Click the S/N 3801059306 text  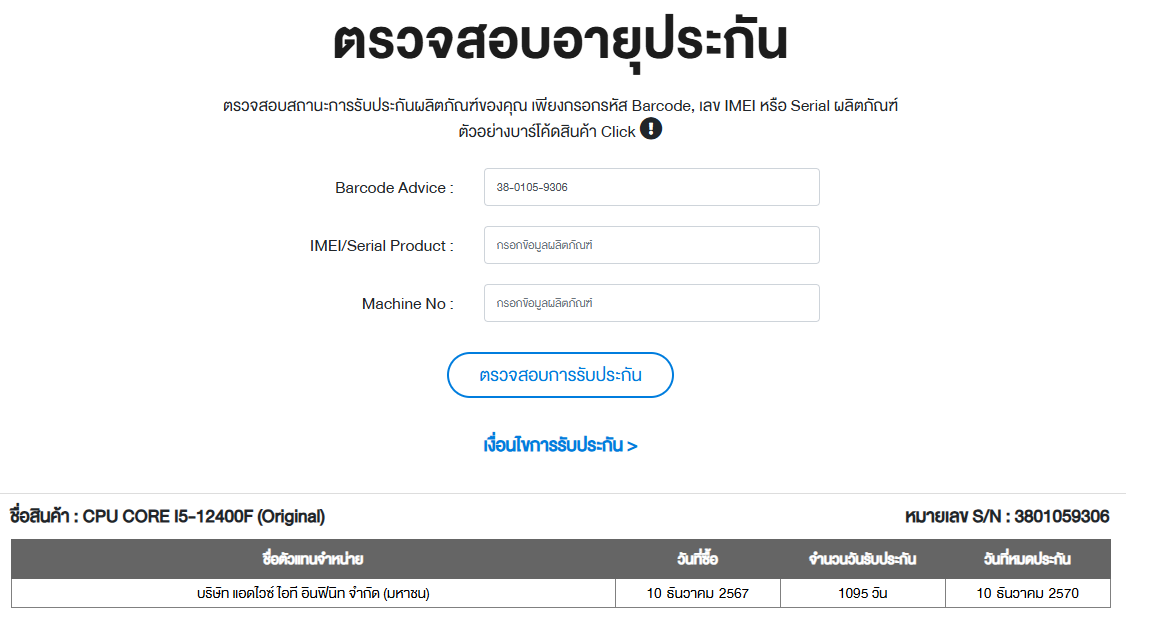(1007, 517)
